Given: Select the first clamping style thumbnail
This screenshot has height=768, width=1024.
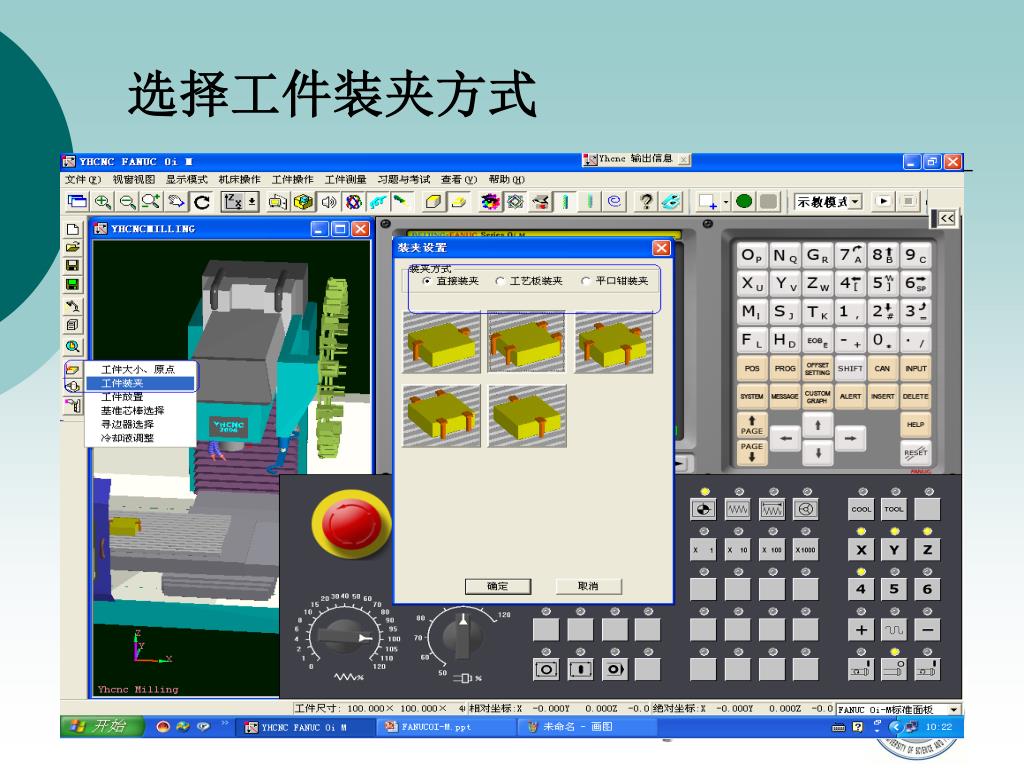Looking at the screenshot, I should 441,343.
